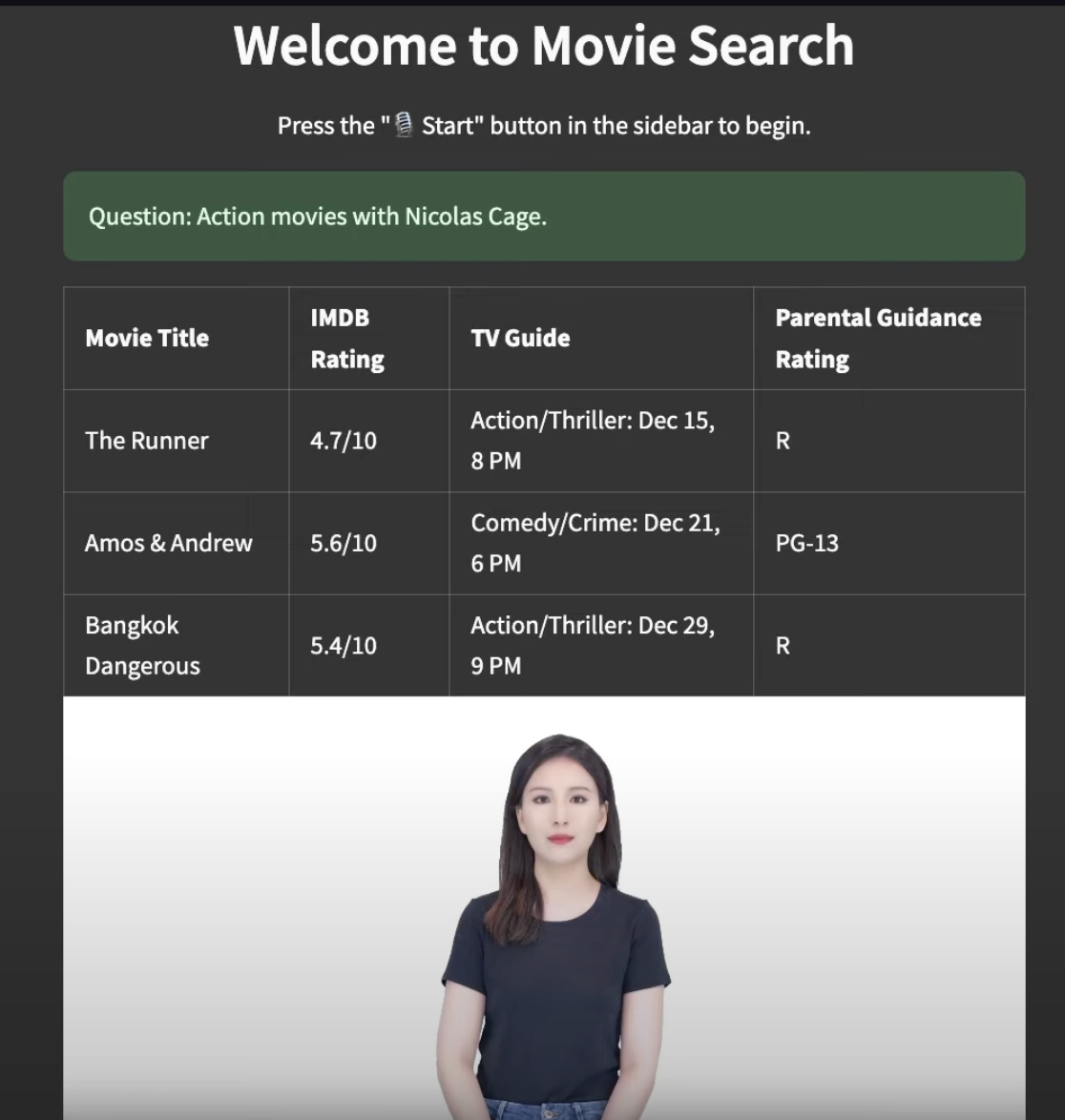
Task: Click the IMDB Rating column header
Action: tap(369, 338)
